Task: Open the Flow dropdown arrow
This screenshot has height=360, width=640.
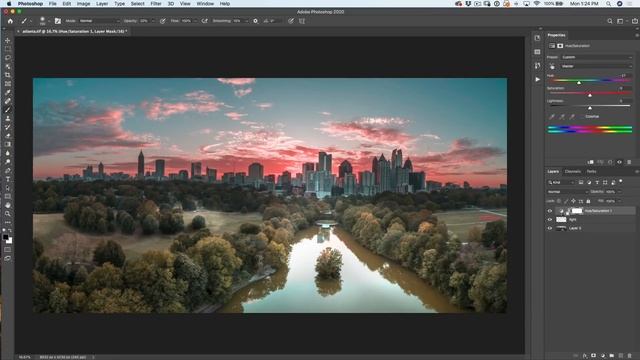Action: pos(195,21)
